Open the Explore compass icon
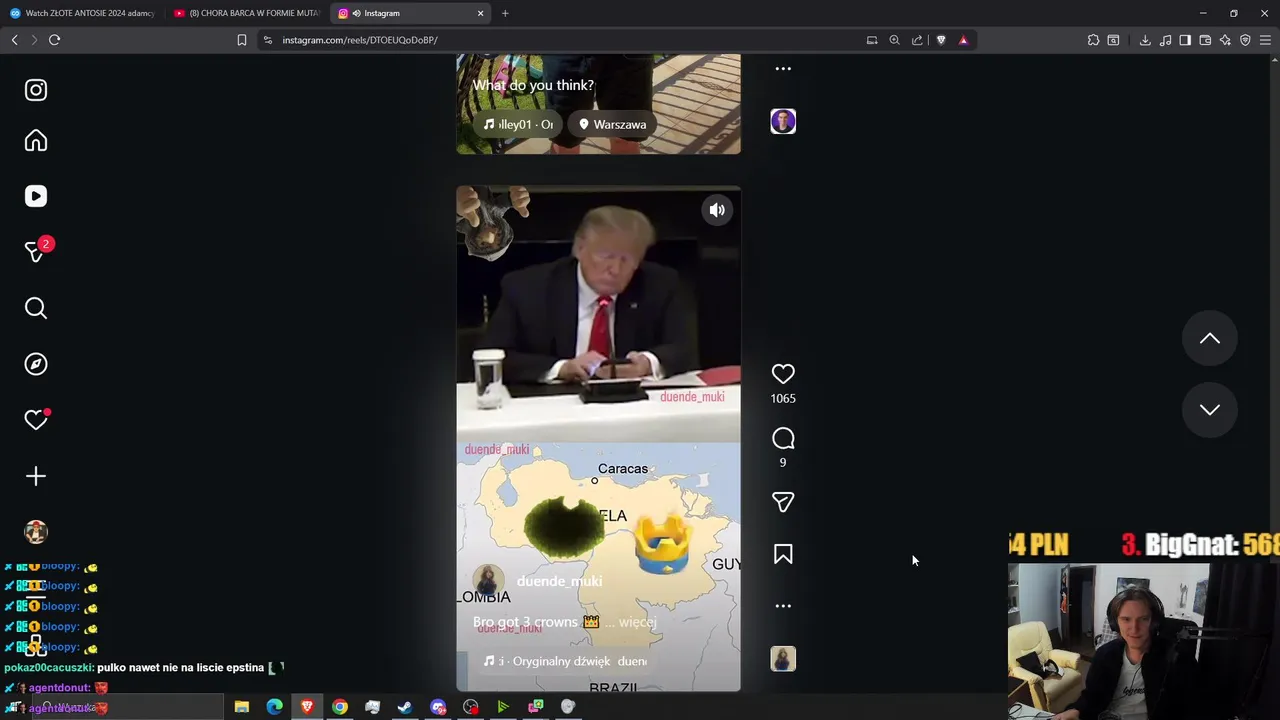1280x720 pixels. pyautogui.click(x=36, y=364)
